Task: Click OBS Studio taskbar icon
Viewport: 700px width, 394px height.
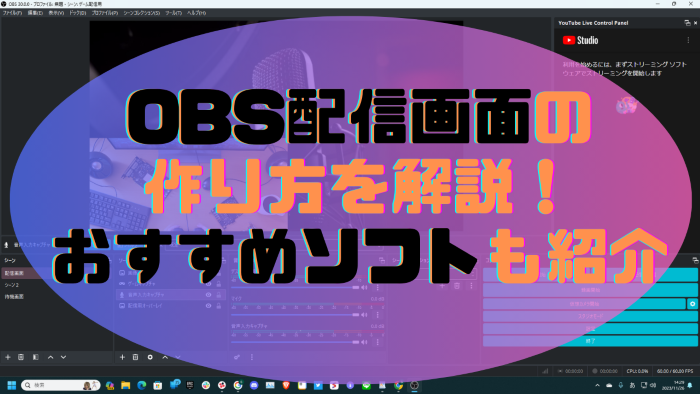Action: pos(414,386)
